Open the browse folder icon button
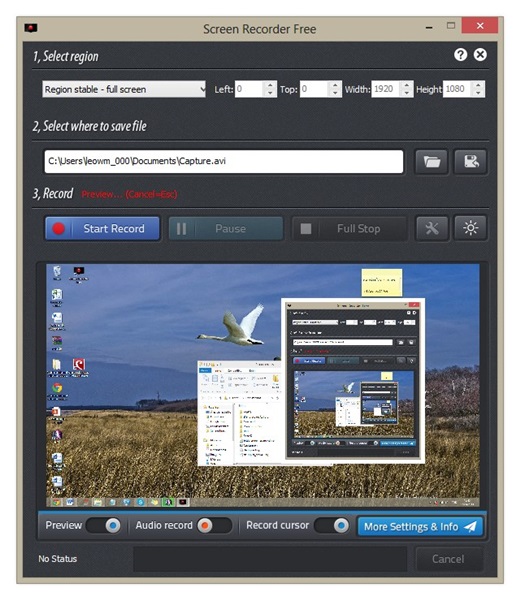 point(432,161)
